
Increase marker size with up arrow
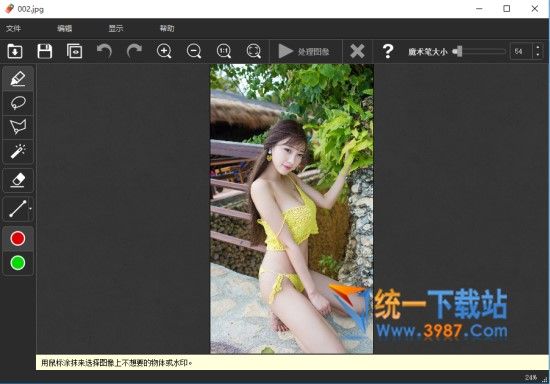538,48
